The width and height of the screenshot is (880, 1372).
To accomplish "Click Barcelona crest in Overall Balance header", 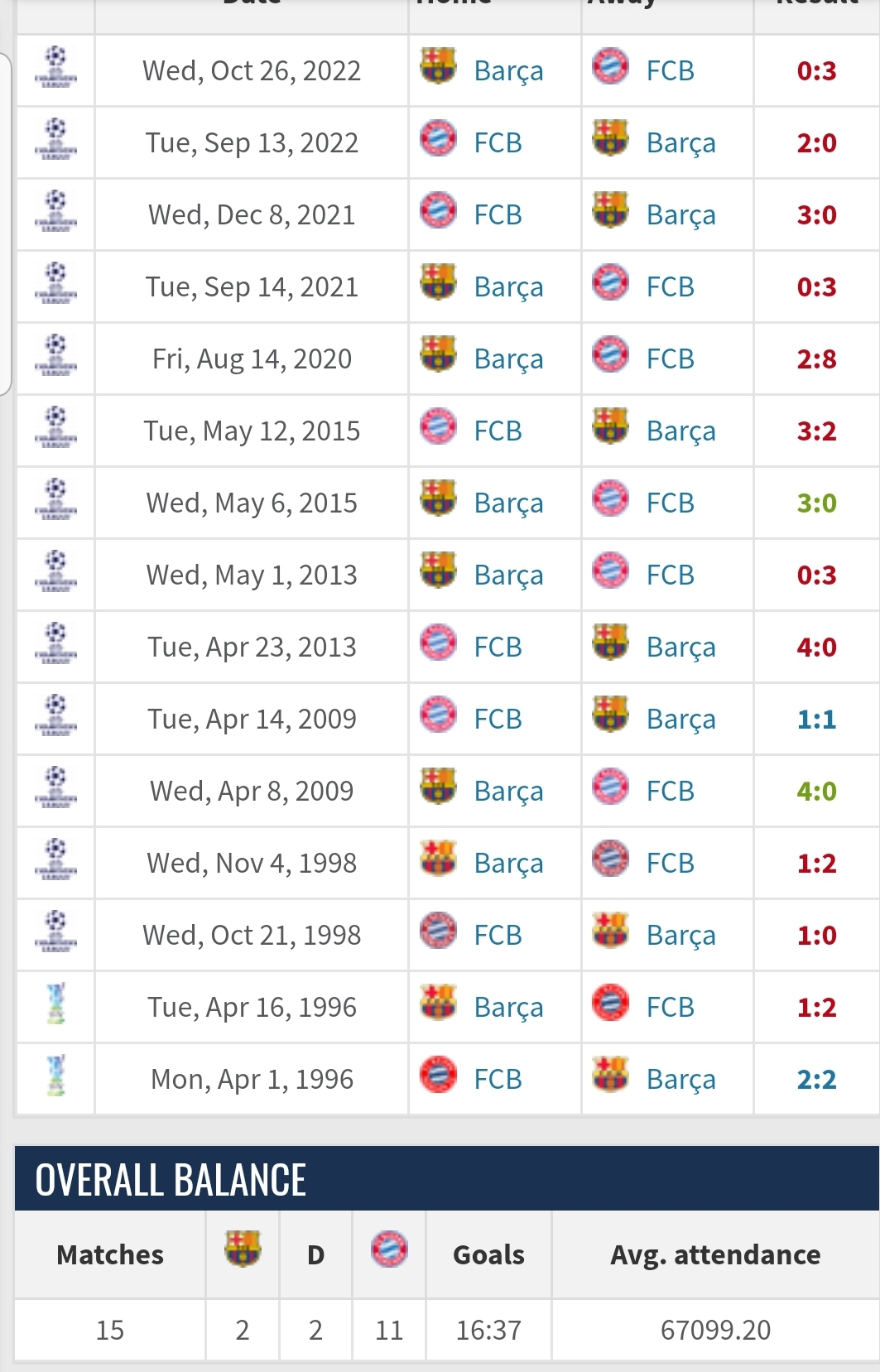I will (243, 1251).
